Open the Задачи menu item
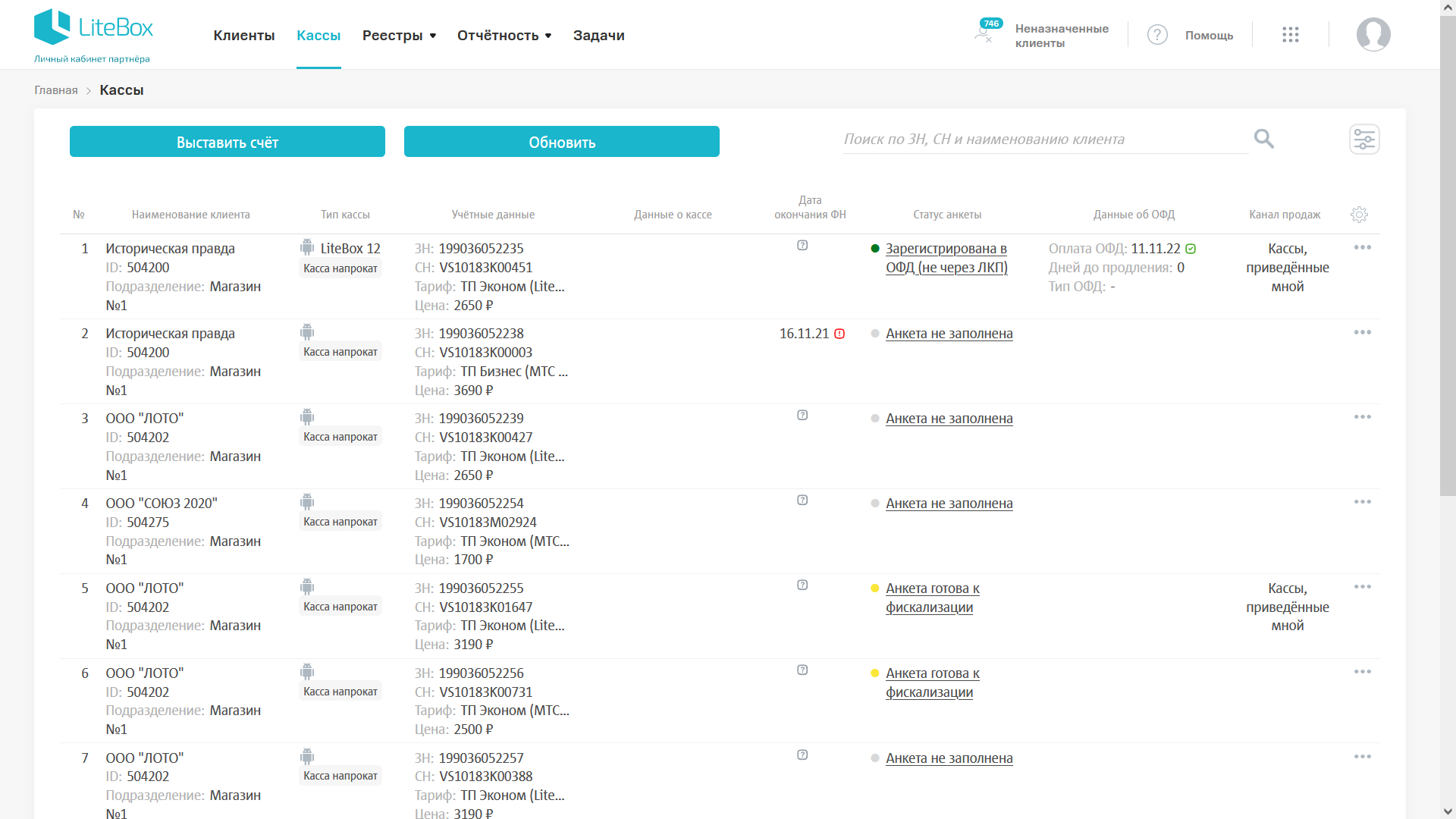Viewport: 1456px width, 819px height. point(599,36)
